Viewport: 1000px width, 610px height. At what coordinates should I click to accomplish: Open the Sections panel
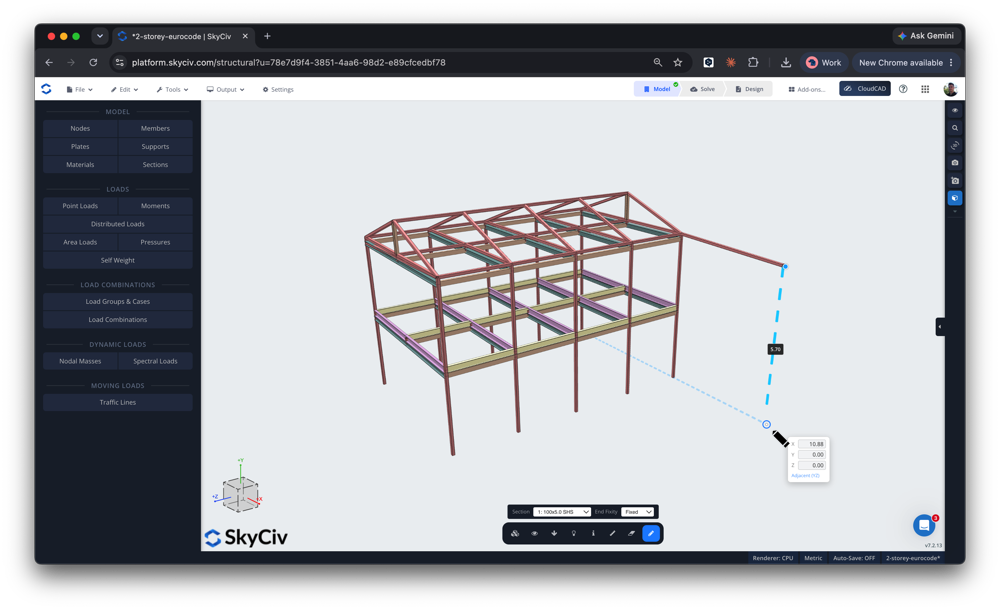pyautogui.click(x=156, y=165)
